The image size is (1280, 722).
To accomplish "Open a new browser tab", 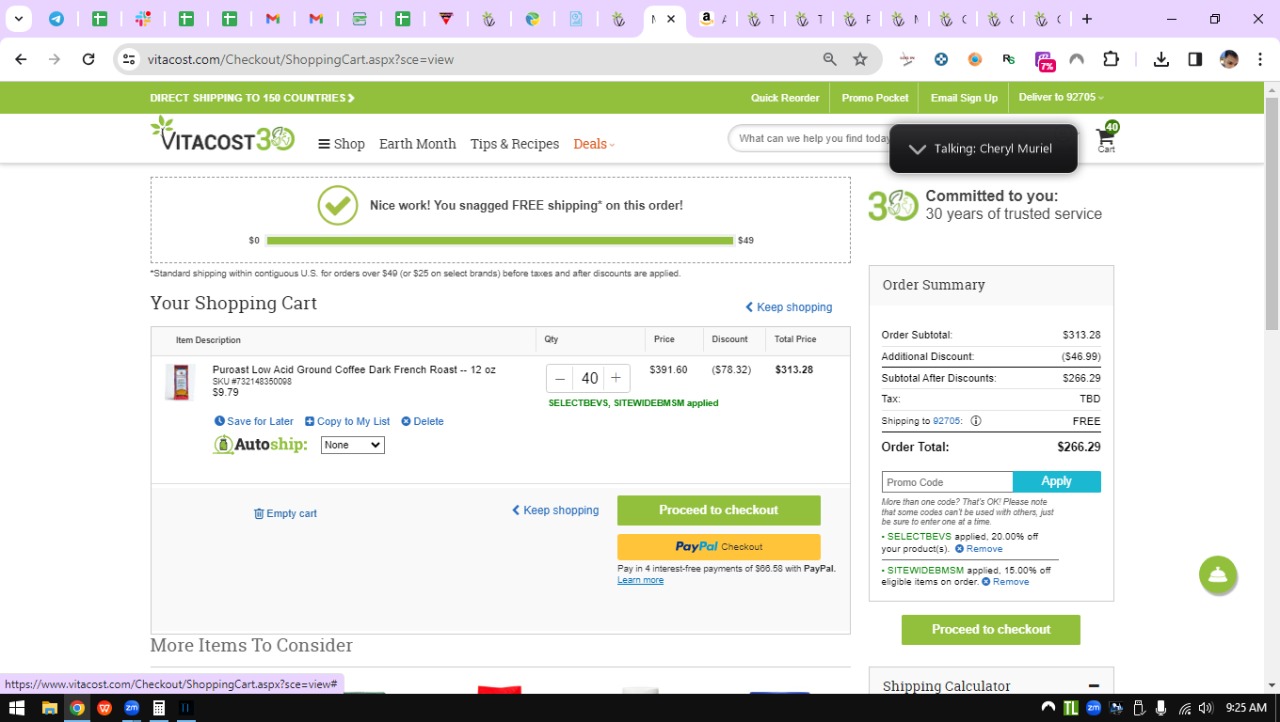I will click(1087, 19).
